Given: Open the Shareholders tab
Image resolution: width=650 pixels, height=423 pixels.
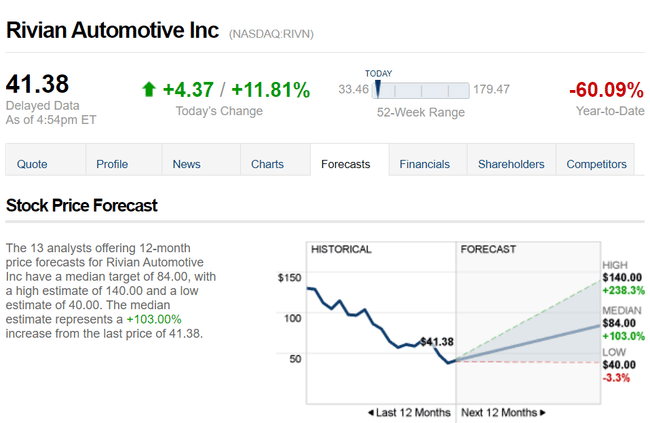Looking at the screenshot, I should [511, 164].
